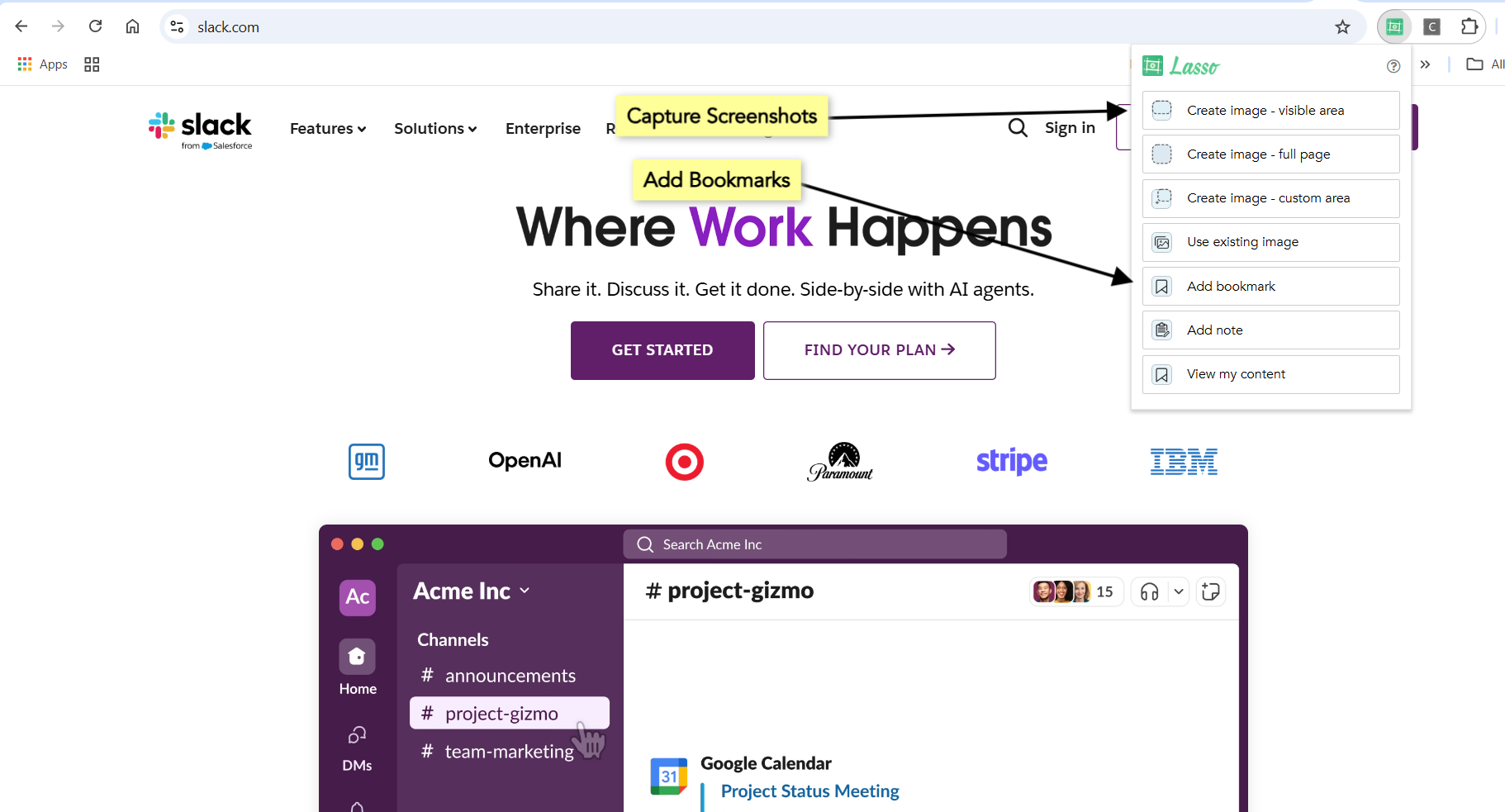Open the Apps grid shortcut
Image resolution: width=1505 pixels, height=812 pixels.
[42, 64]
